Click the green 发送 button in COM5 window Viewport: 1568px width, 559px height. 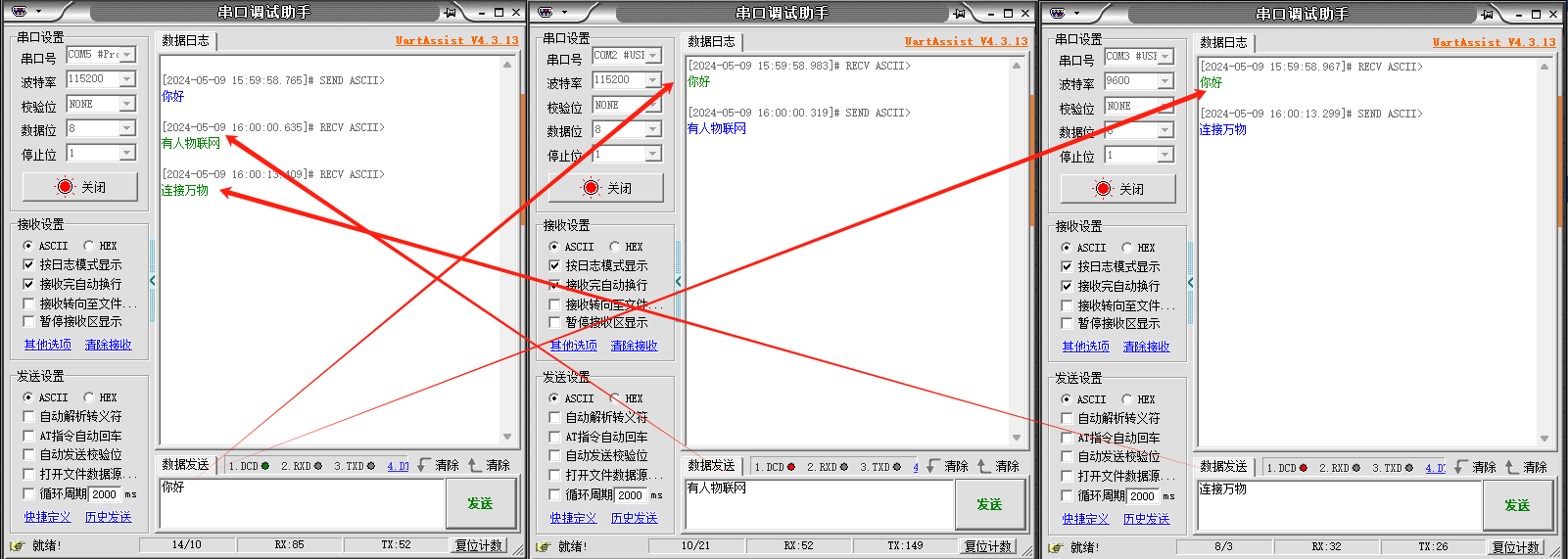480,503
